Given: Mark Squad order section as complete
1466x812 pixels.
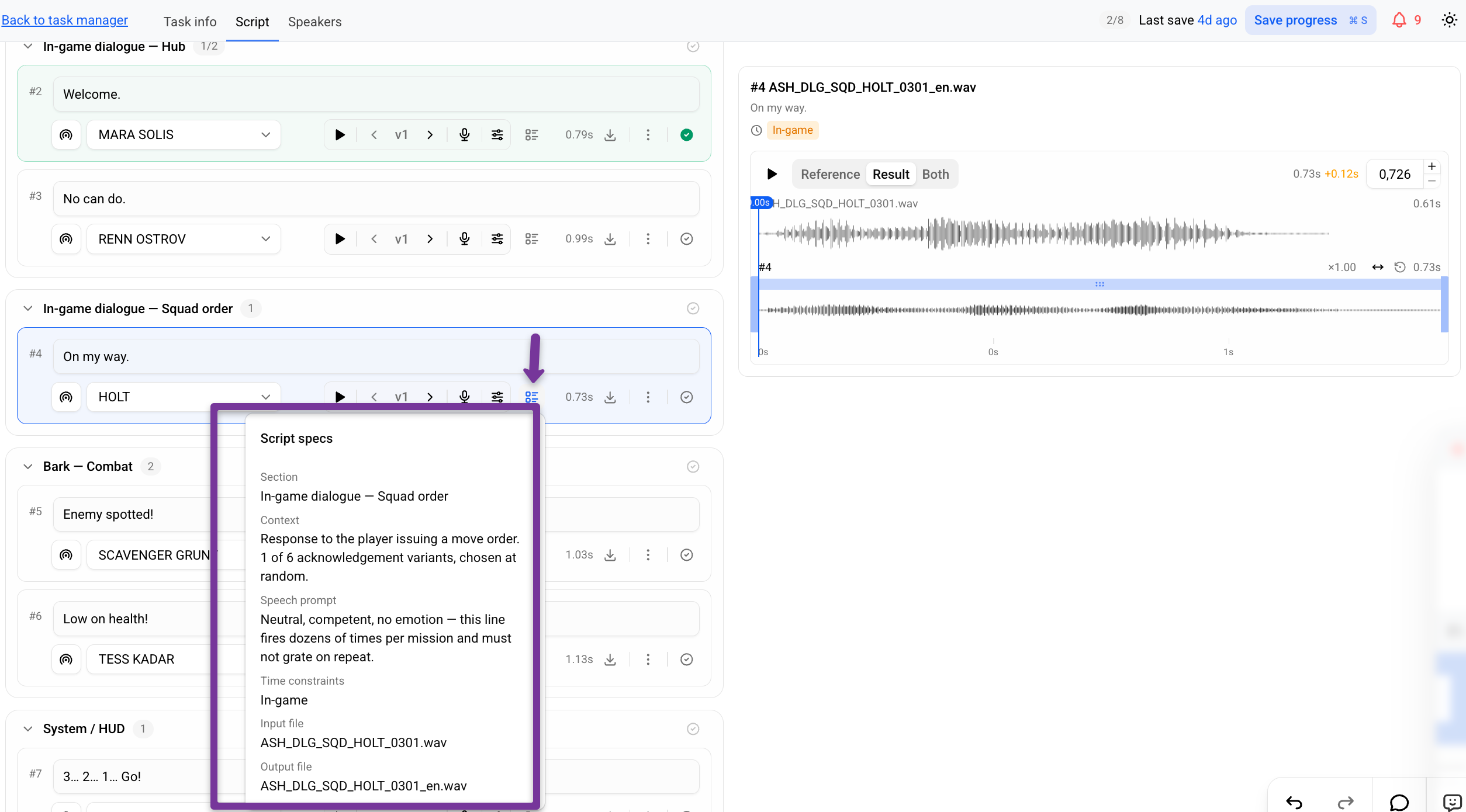Looking at the screenshot, I should (693, 308).
